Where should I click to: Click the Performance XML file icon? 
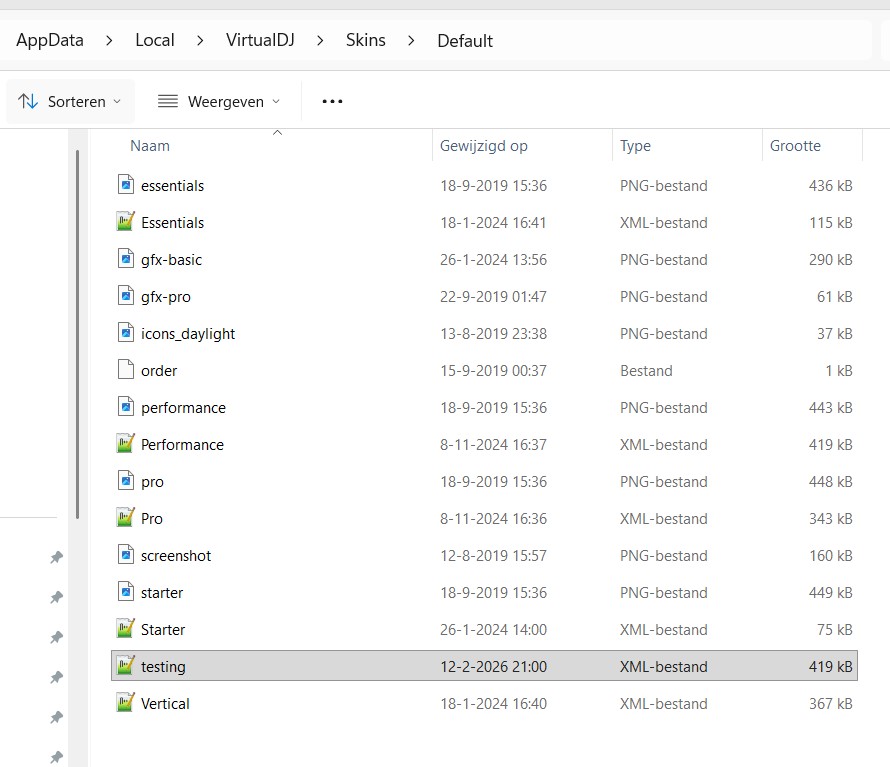point(126,444)
